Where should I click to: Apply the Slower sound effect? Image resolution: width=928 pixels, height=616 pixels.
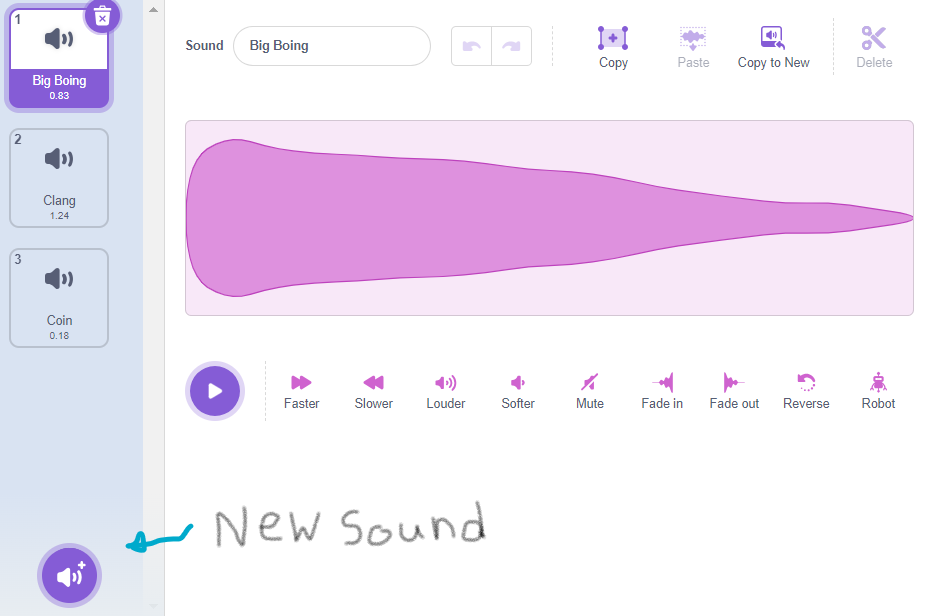click(x=373, y=390)
